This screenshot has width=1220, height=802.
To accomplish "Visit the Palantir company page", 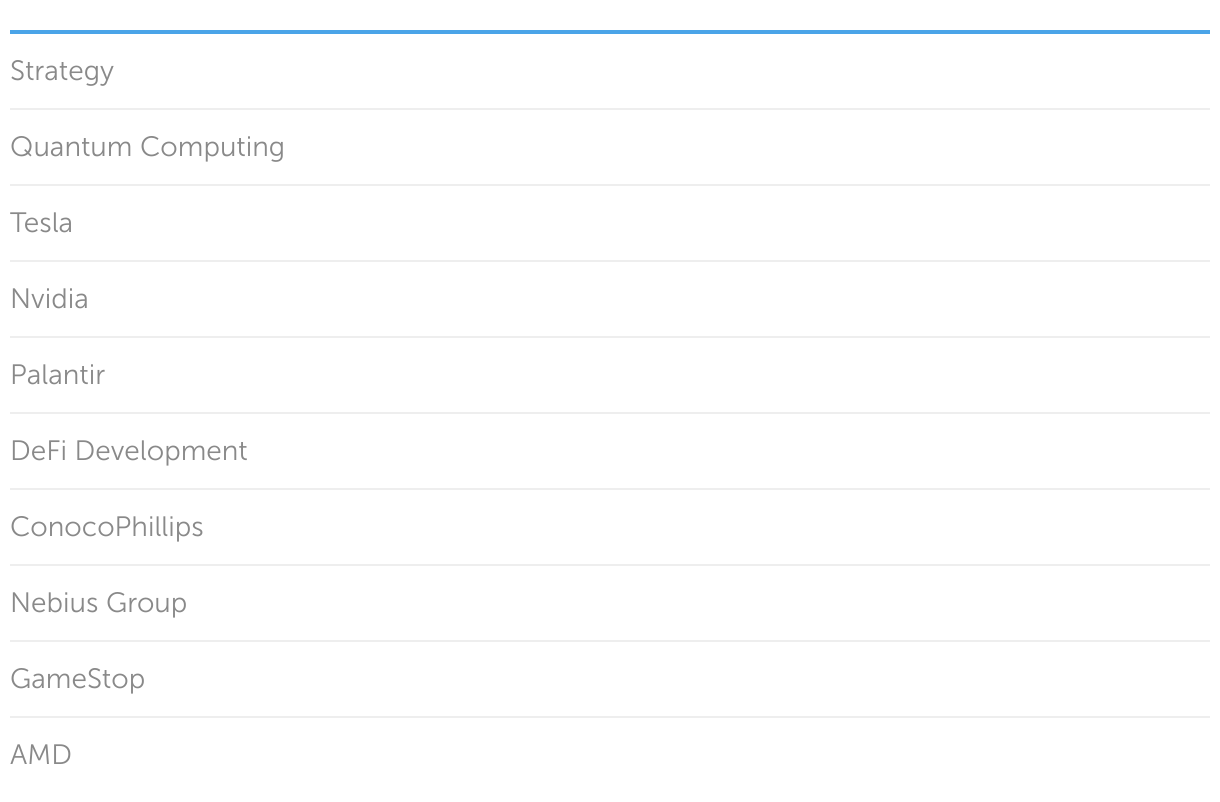I will pos(57,375).
